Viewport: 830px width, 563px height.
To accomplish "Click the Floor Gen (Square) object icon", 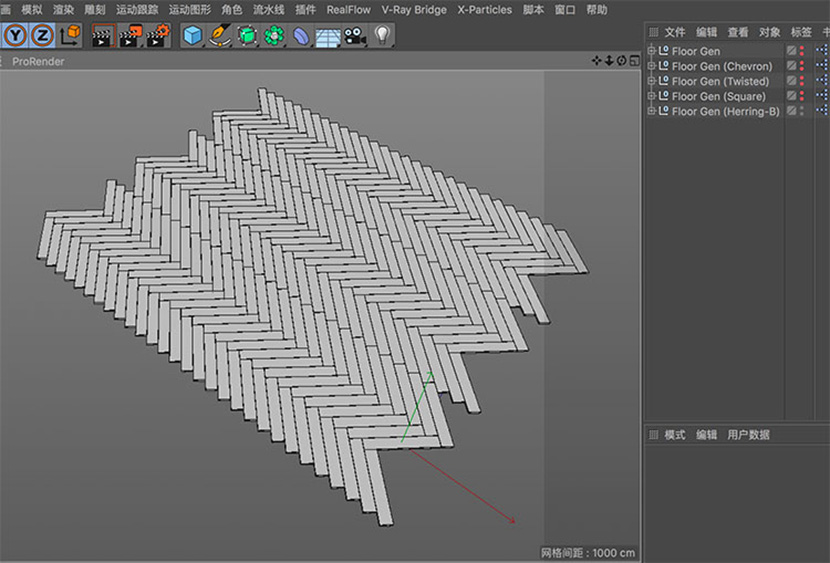I will point(663,96).
